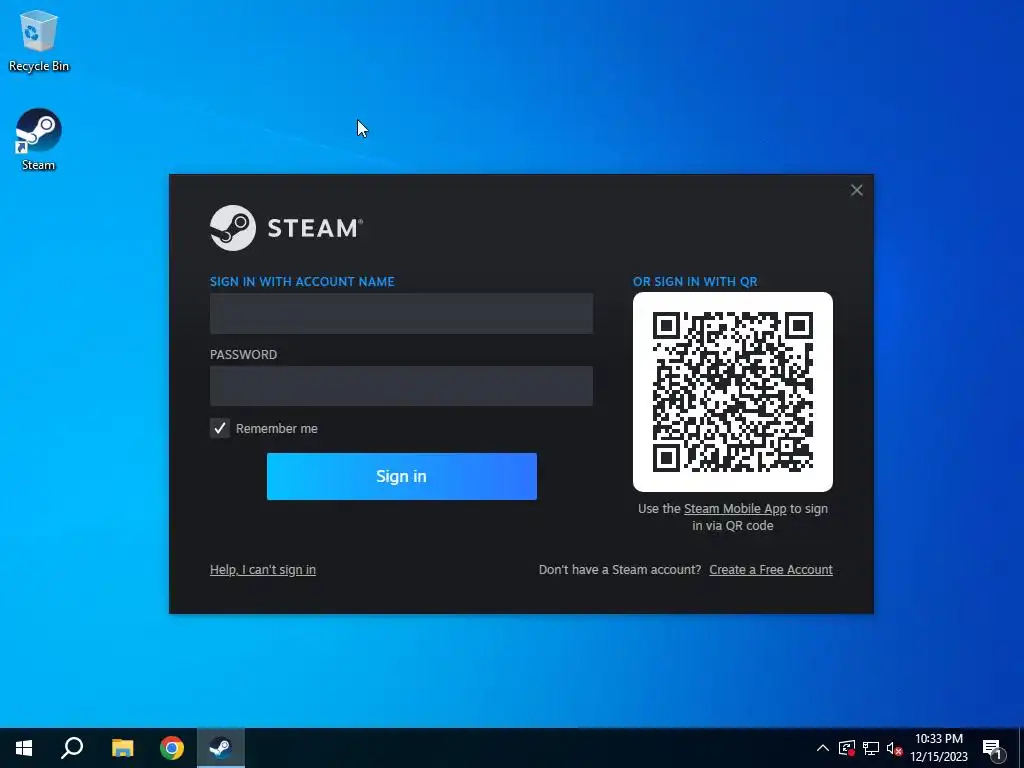The width and height of the screenshot is (1024, 768).
Task: Click the muted volume tray icon
Action: pos(894,748)
